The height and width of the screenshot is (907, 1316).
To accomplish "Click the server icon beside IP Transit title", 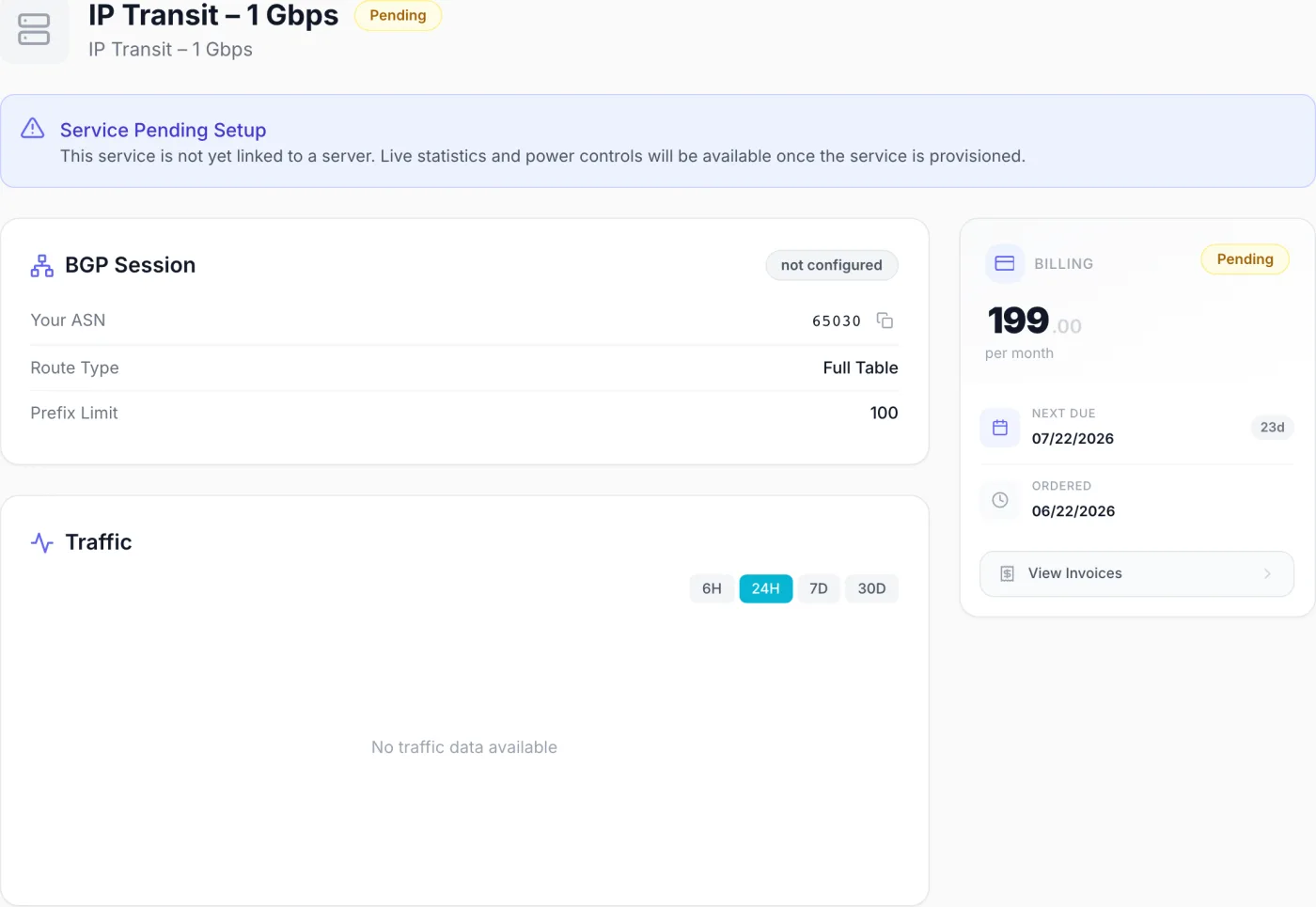I will click(34, 29).
